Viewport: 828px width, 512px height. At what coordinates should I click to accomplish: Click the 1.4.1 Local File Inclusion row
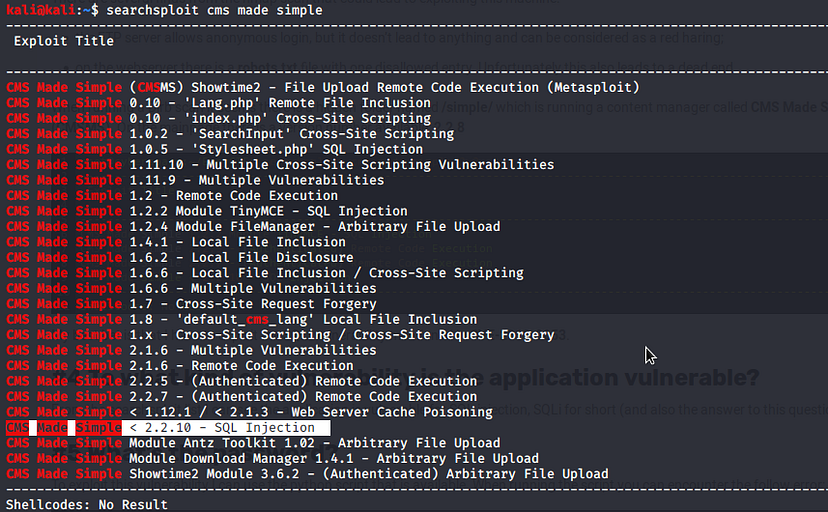(176, 242)
